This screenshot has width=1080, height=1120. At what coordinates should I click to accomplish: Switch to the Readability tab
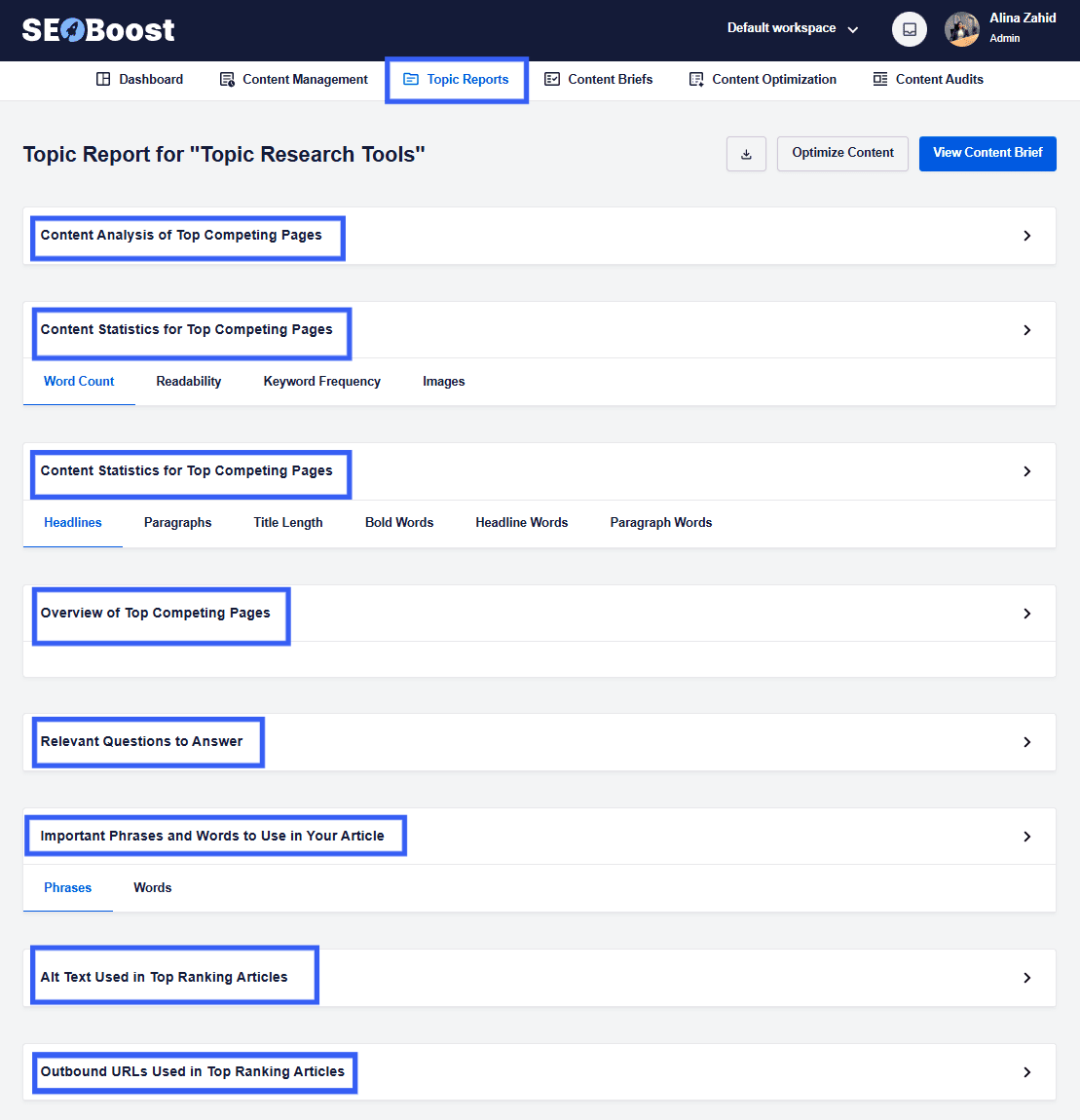[189, 382]
